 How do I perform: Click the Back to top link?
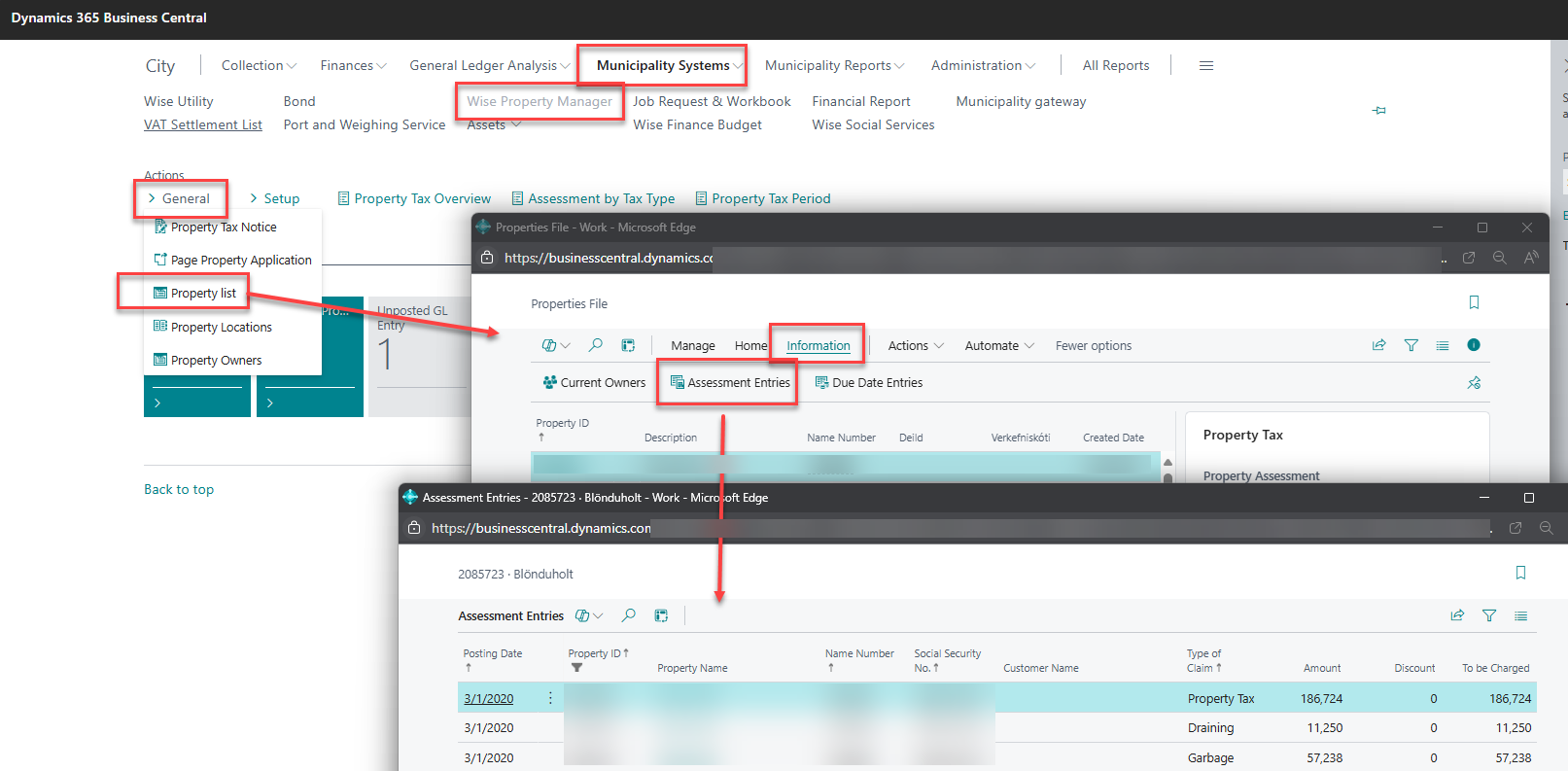pyautogui.click(x=179, y=489)
